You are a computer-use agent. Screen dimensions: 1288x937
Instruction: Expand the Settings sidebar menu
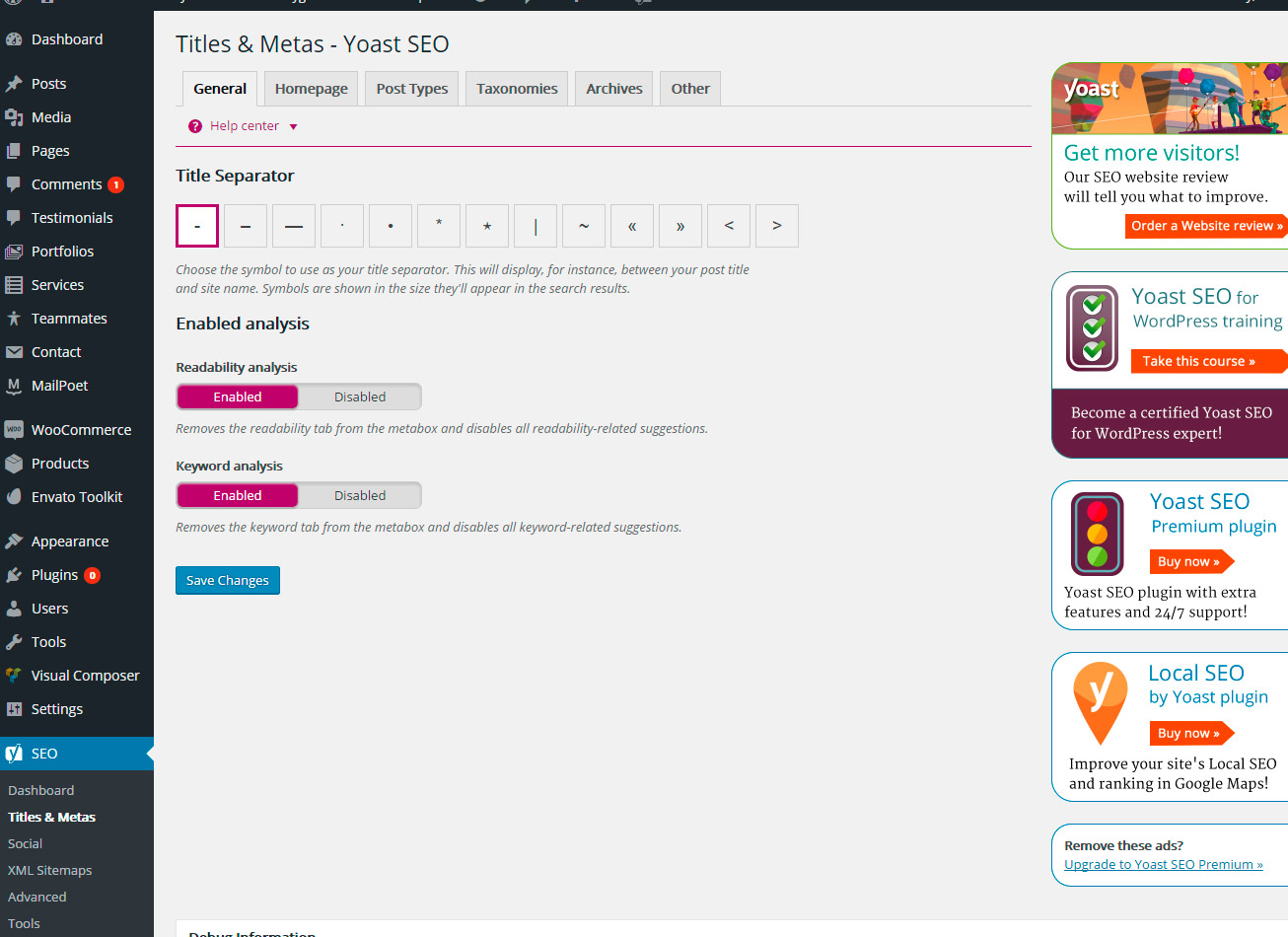pos(56,709)
